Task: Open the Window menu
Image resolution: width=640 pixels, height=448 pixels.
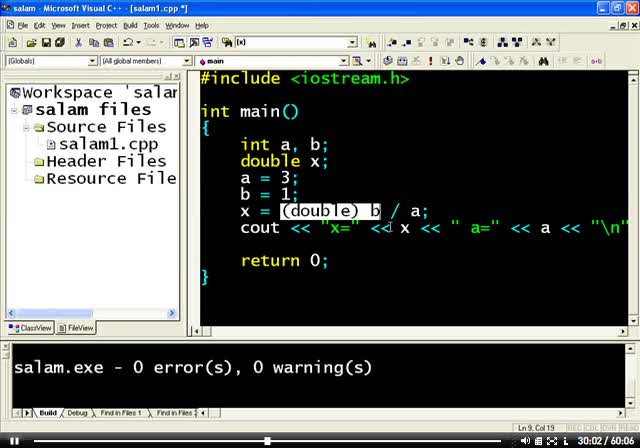Action: [177, 26]
